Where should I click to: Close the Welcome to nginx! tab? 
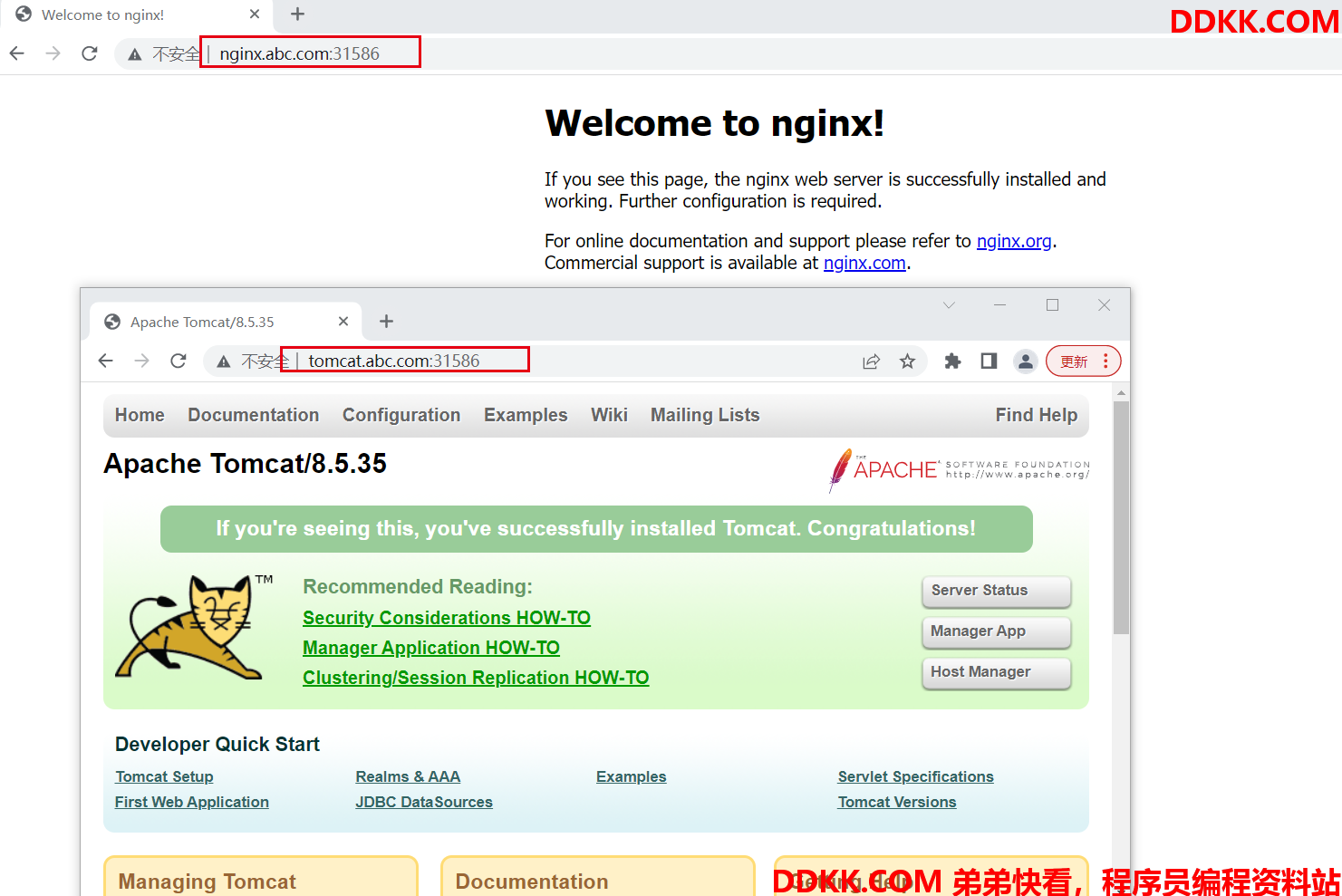coord(255,14)
